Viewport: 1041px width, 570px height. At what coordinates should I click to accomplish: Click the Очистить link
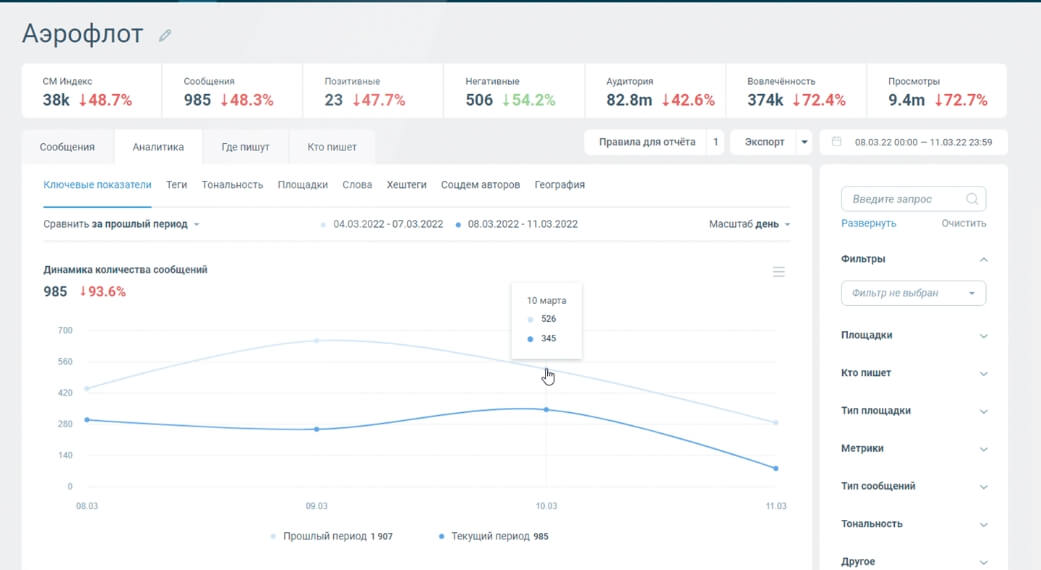(x=963, y=224)
